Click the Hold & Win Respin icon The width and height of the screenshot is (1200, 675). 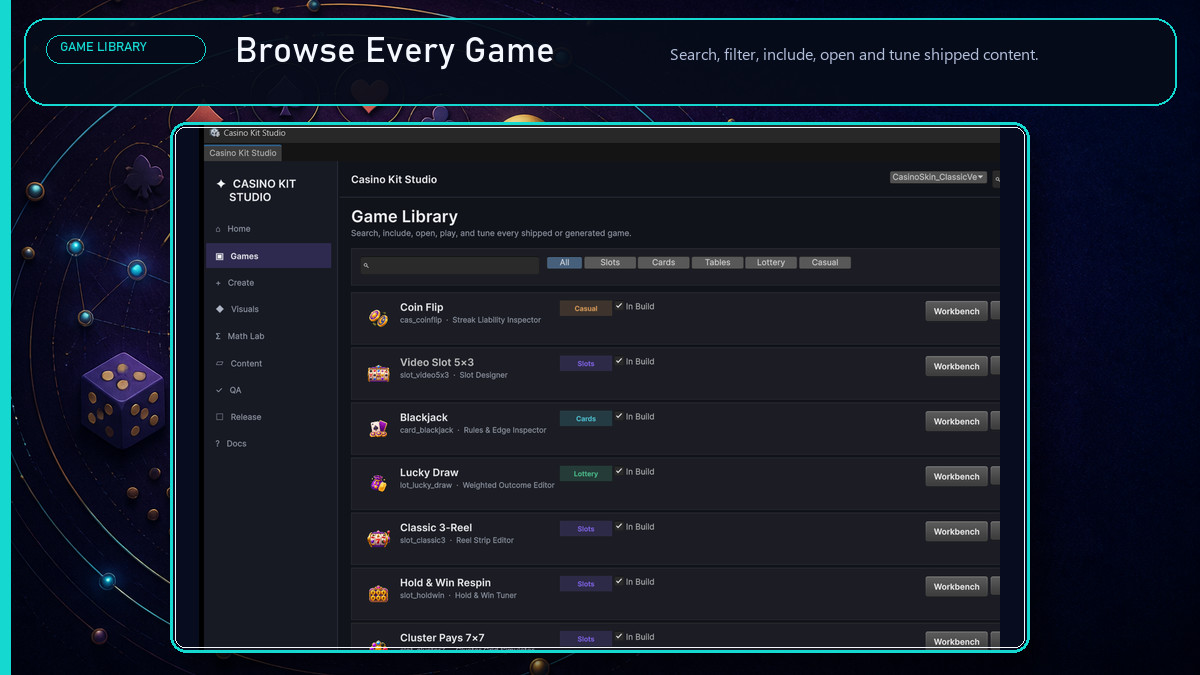click(378, 593)
